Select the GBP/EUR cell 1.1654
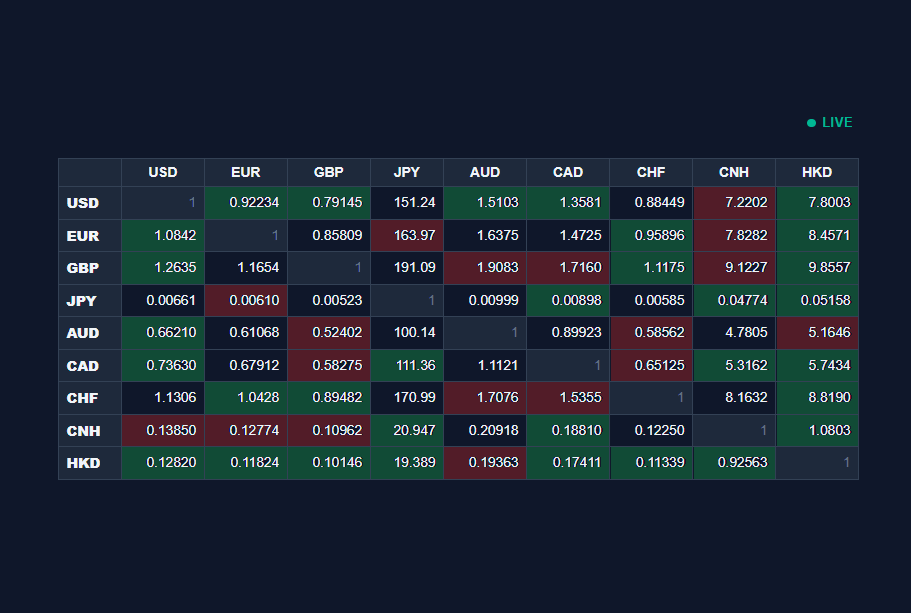The width and height of the screenshot is (911, 613). pyautogui.click(x=246, y=268)
